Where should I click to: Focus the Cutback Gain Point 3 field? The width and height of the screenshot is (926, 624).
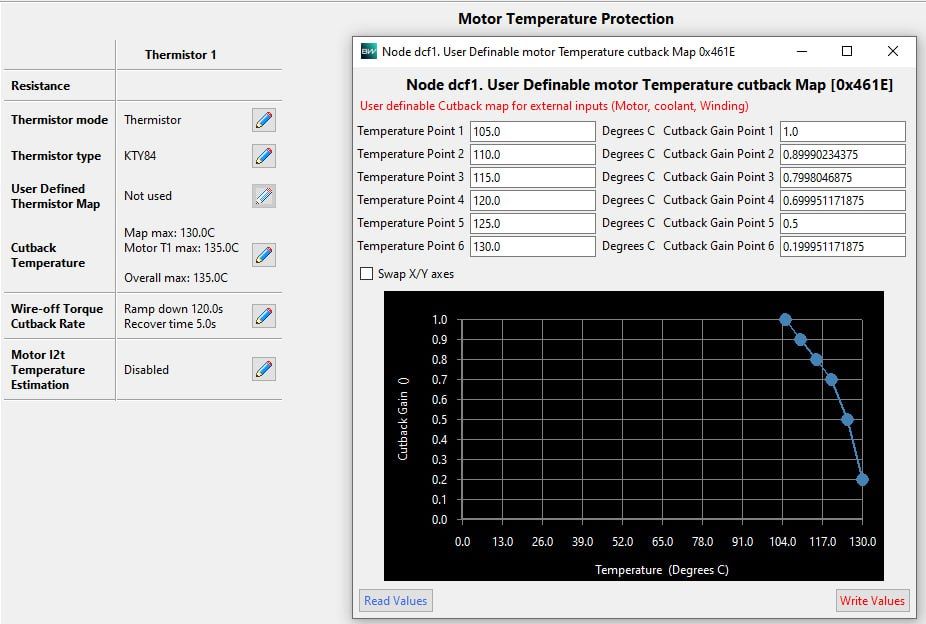[x=843, y=177]
